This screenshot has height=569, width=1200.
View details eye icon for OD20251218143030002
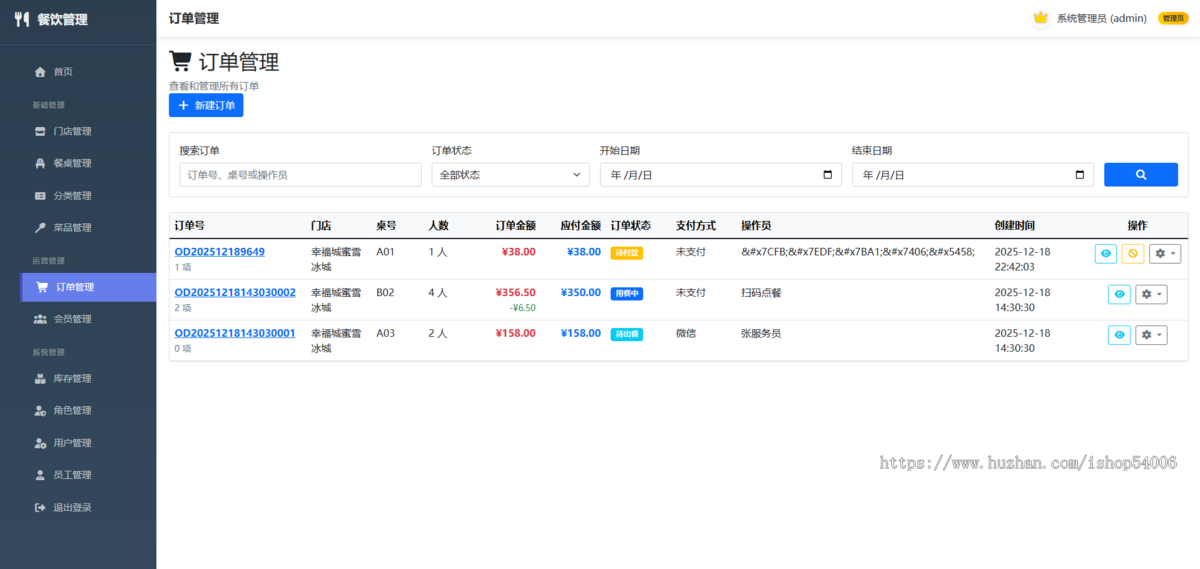click(x=1119, y=294)
